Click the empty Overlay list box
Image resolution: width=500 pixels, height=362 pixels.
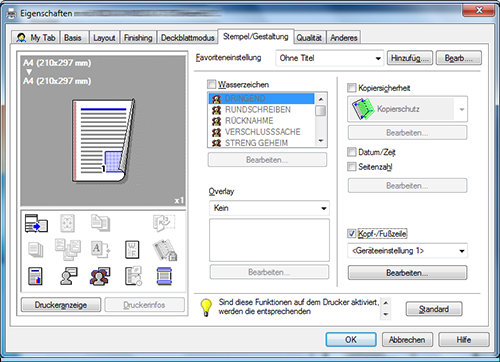tap(269, 240)
